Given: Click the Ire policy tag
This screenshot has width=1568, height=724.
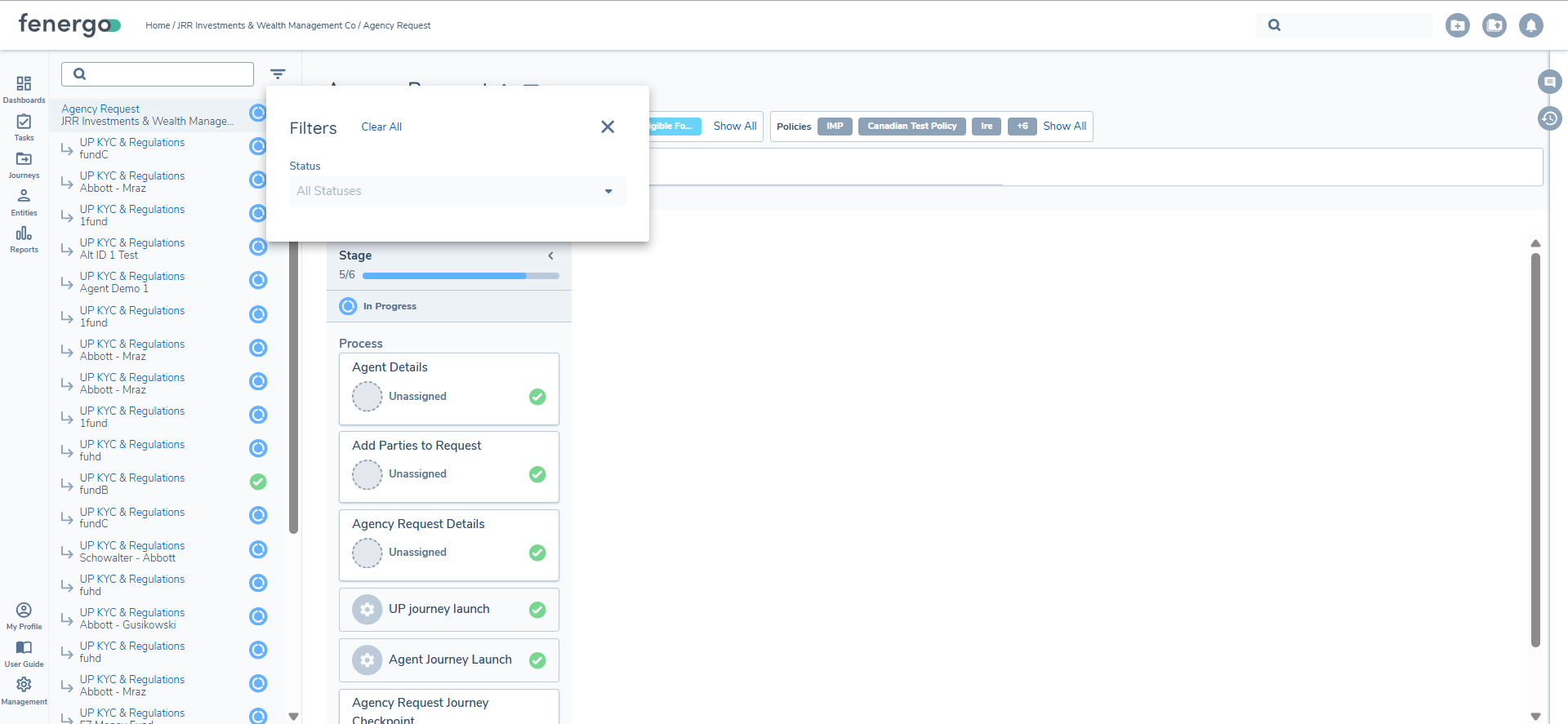Looking at the screenshot, I should click(x=987, y=127).
